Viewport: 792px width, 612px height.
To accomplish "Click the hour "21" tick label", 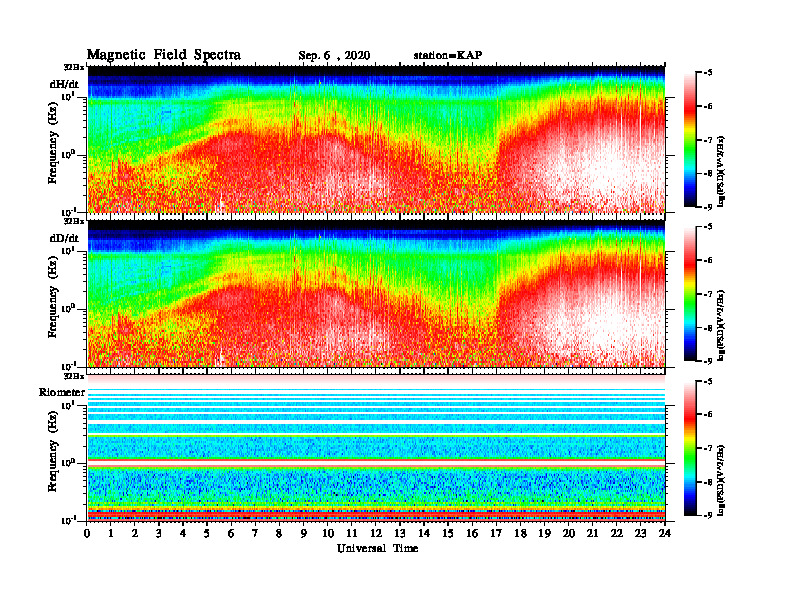I will click(592, 534).
